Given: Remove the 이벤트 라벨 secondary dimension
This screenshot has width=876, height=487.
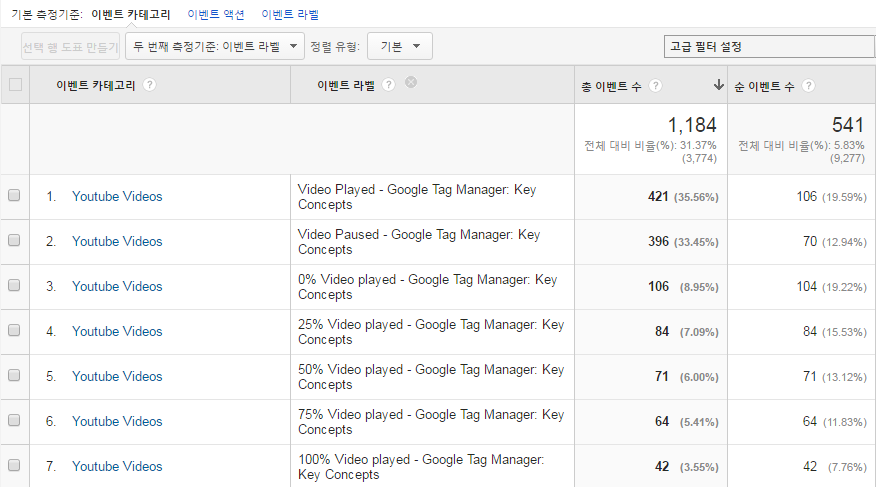Looking at the screenshot, I should tap(411, 82).
